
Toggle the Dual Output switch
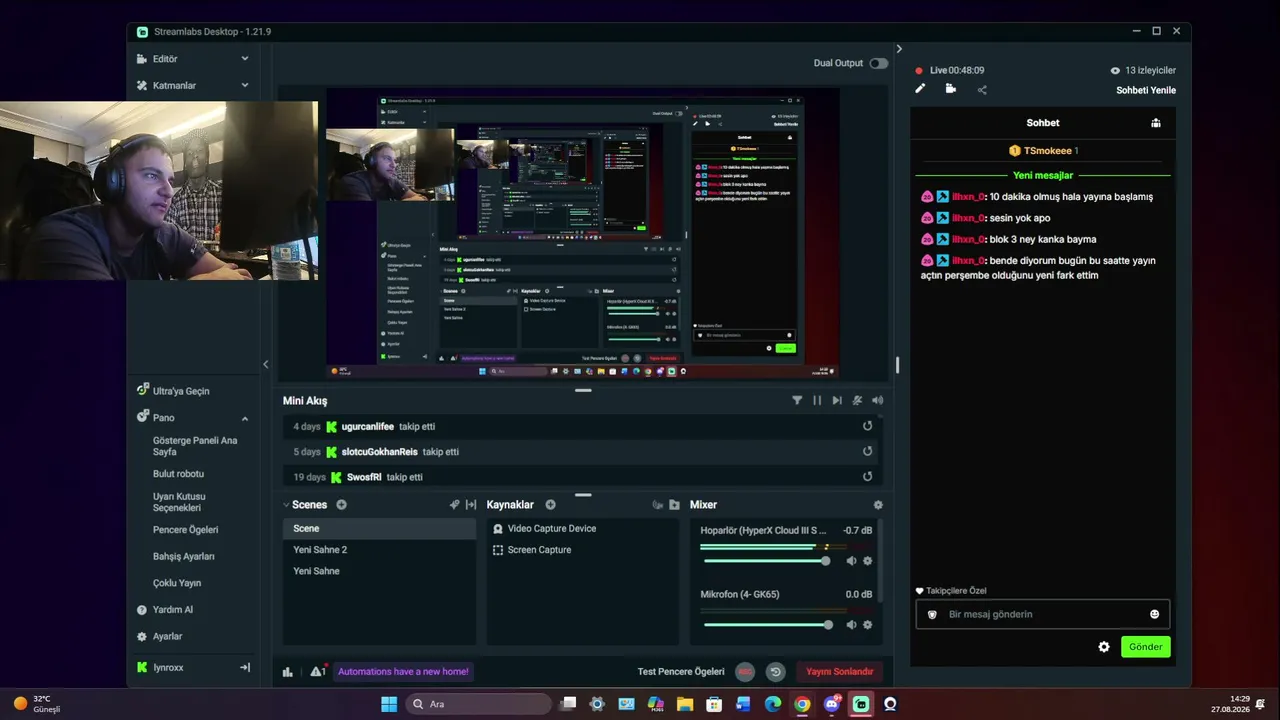click(878, 63)
